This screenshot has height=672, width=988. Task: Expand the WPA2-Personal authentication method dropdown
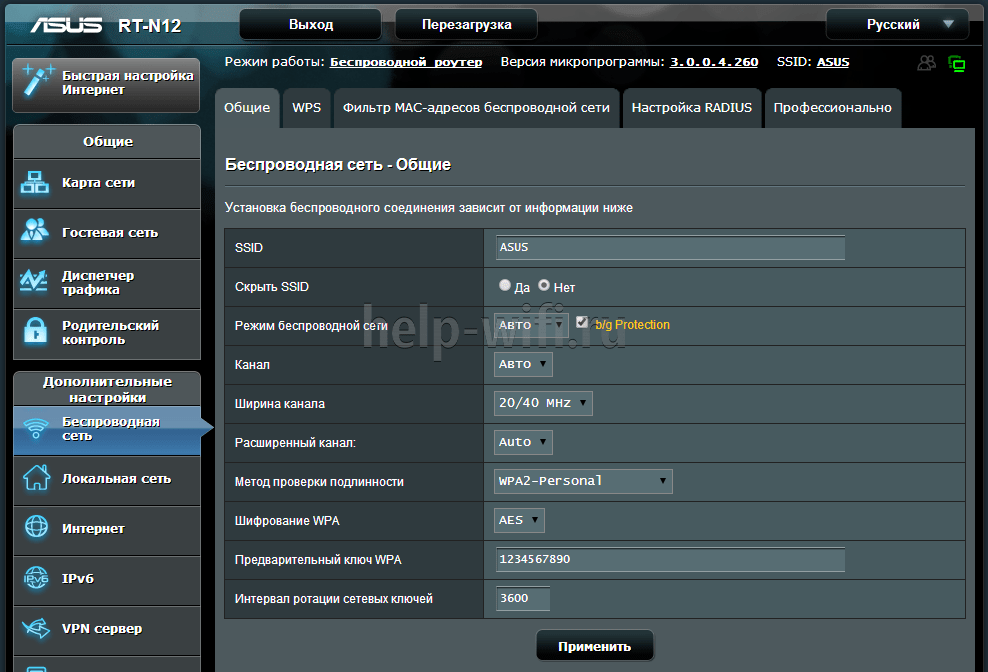[x=583, y=481]
